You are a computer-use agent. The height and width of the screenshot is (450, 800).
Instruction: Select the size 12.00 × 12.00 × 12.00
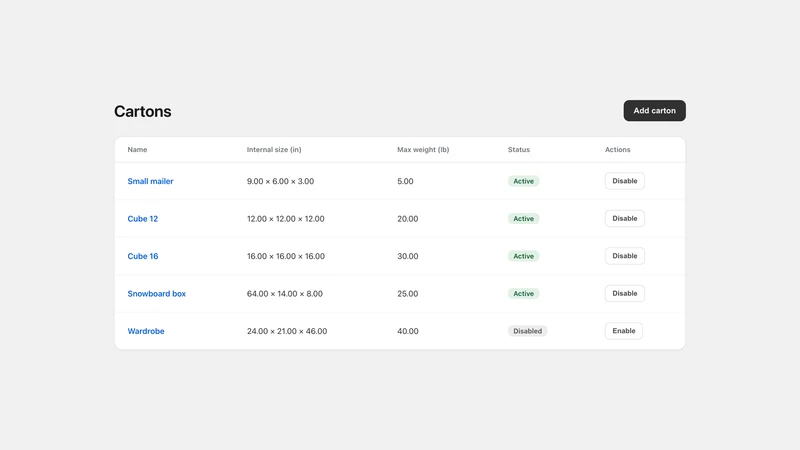(x=286, y=218)
